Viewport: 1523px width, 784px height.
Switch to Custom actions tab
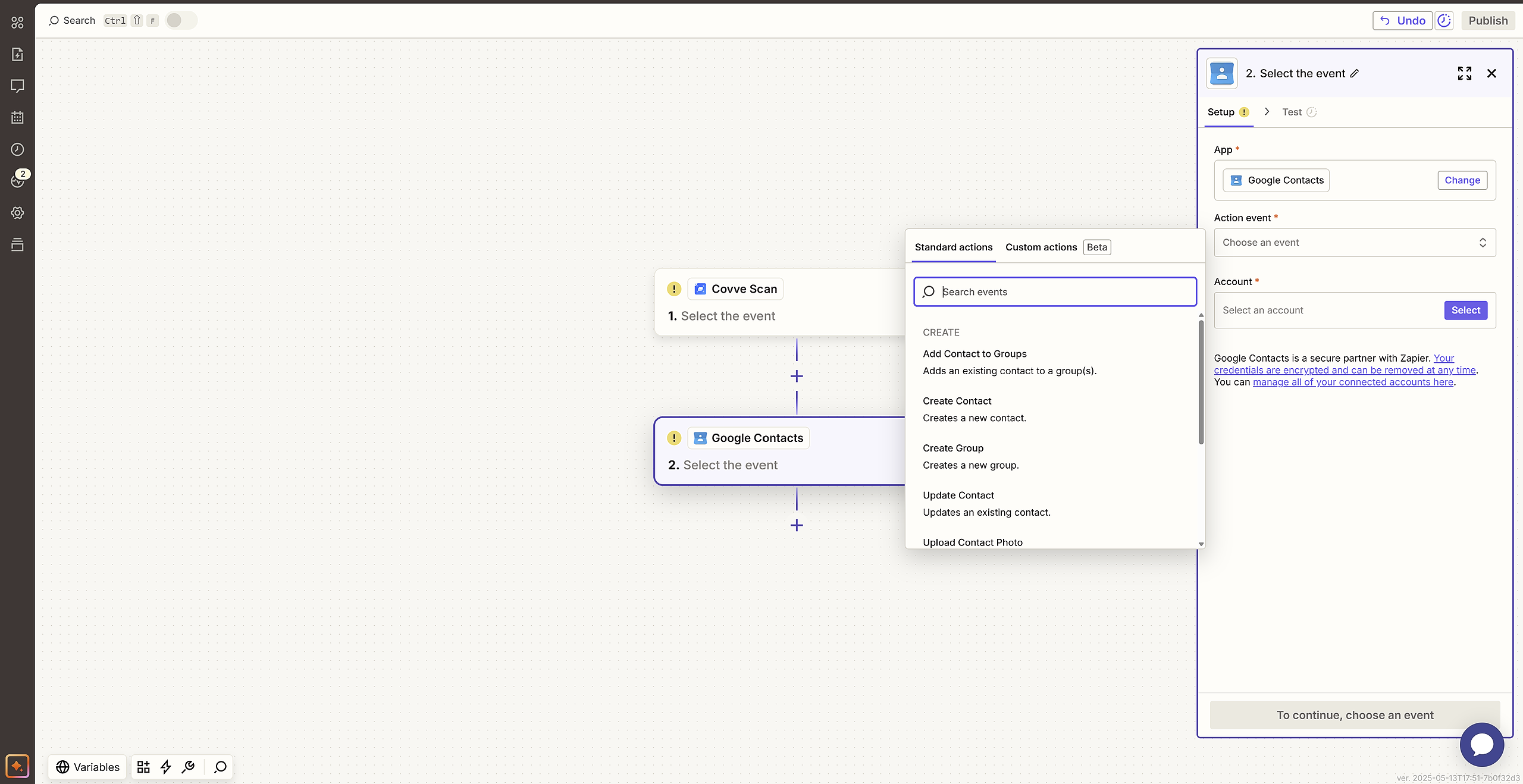[1041, 247]
